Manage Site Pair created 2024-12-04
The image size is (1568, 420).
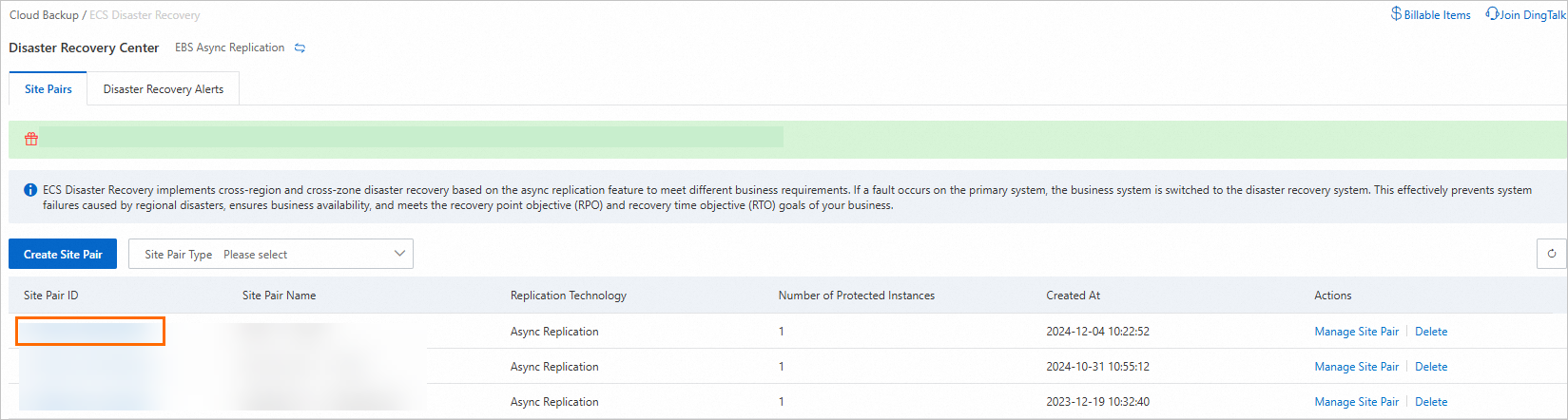tap(1356, 332)
